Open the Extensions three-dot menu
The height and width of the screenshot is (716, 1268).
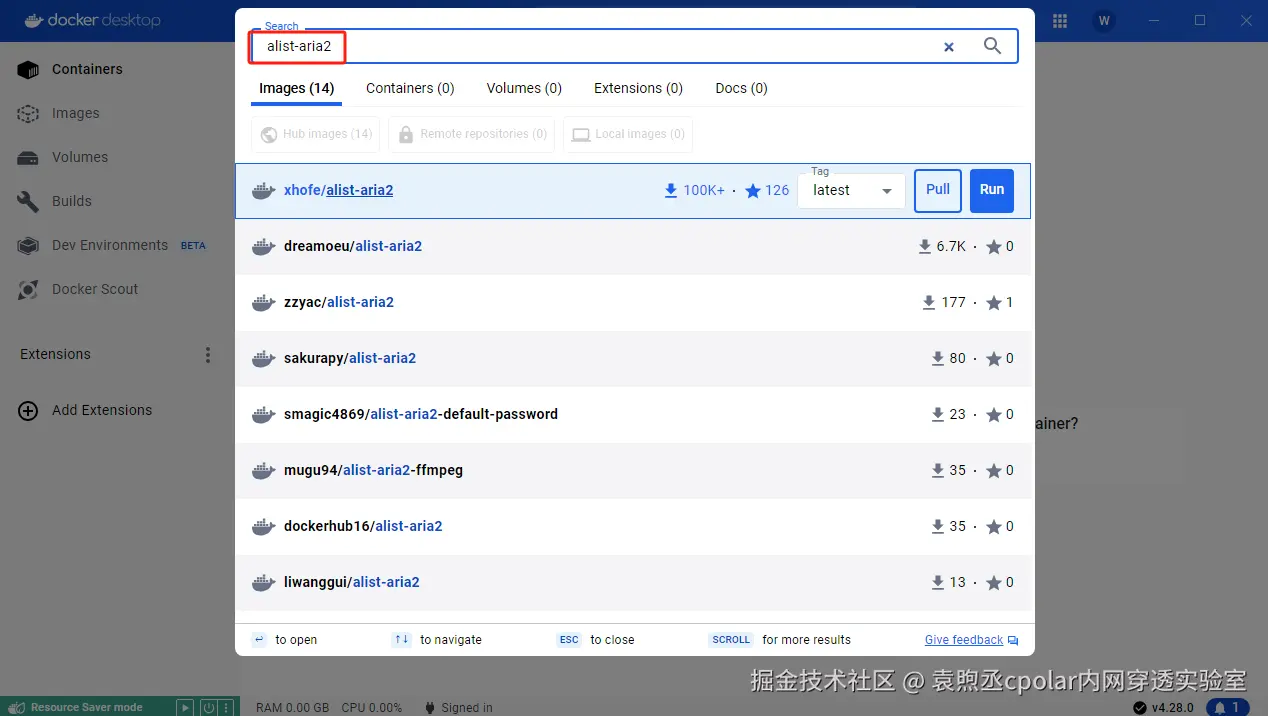(208, 355)
